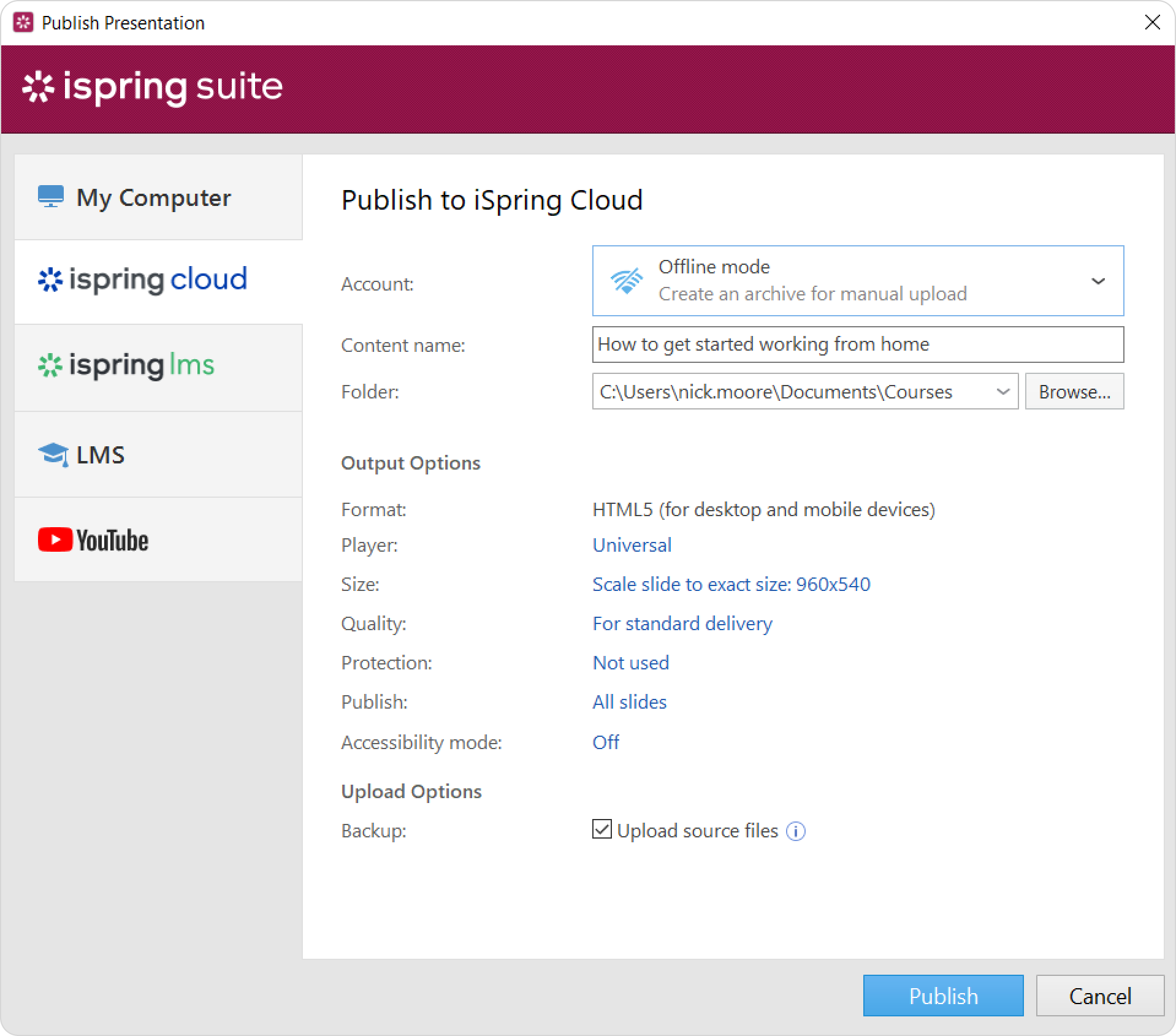Click the Content name text field
This screenshot has width=1176, height=1036.
[857, 345]
